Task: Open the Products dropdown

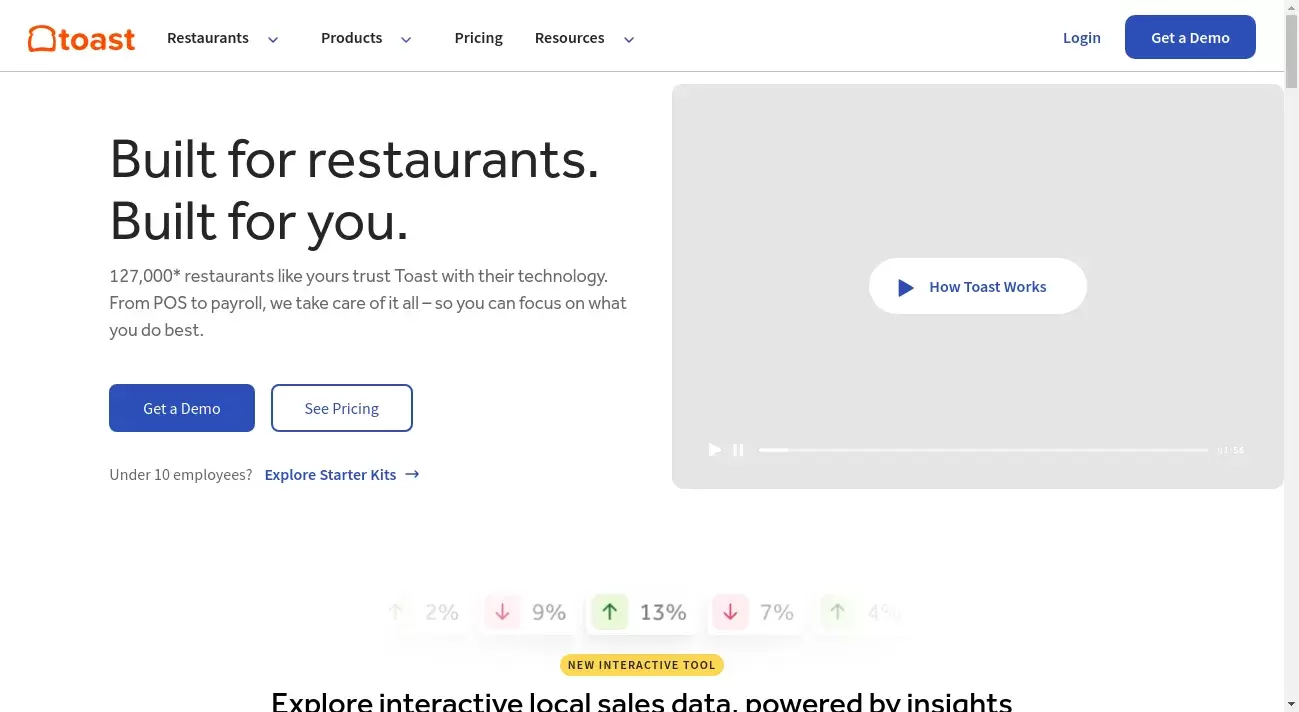Action: [365, 38]
